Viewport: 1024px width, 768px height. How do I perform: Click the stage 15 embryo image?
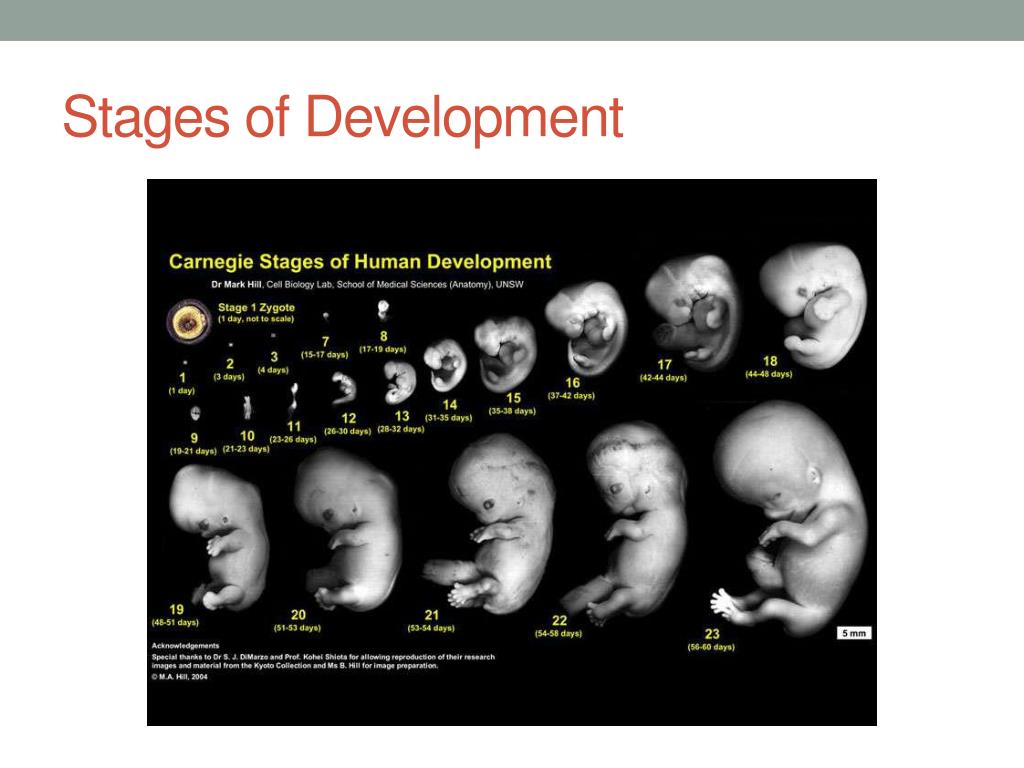[x=505, y=353]
